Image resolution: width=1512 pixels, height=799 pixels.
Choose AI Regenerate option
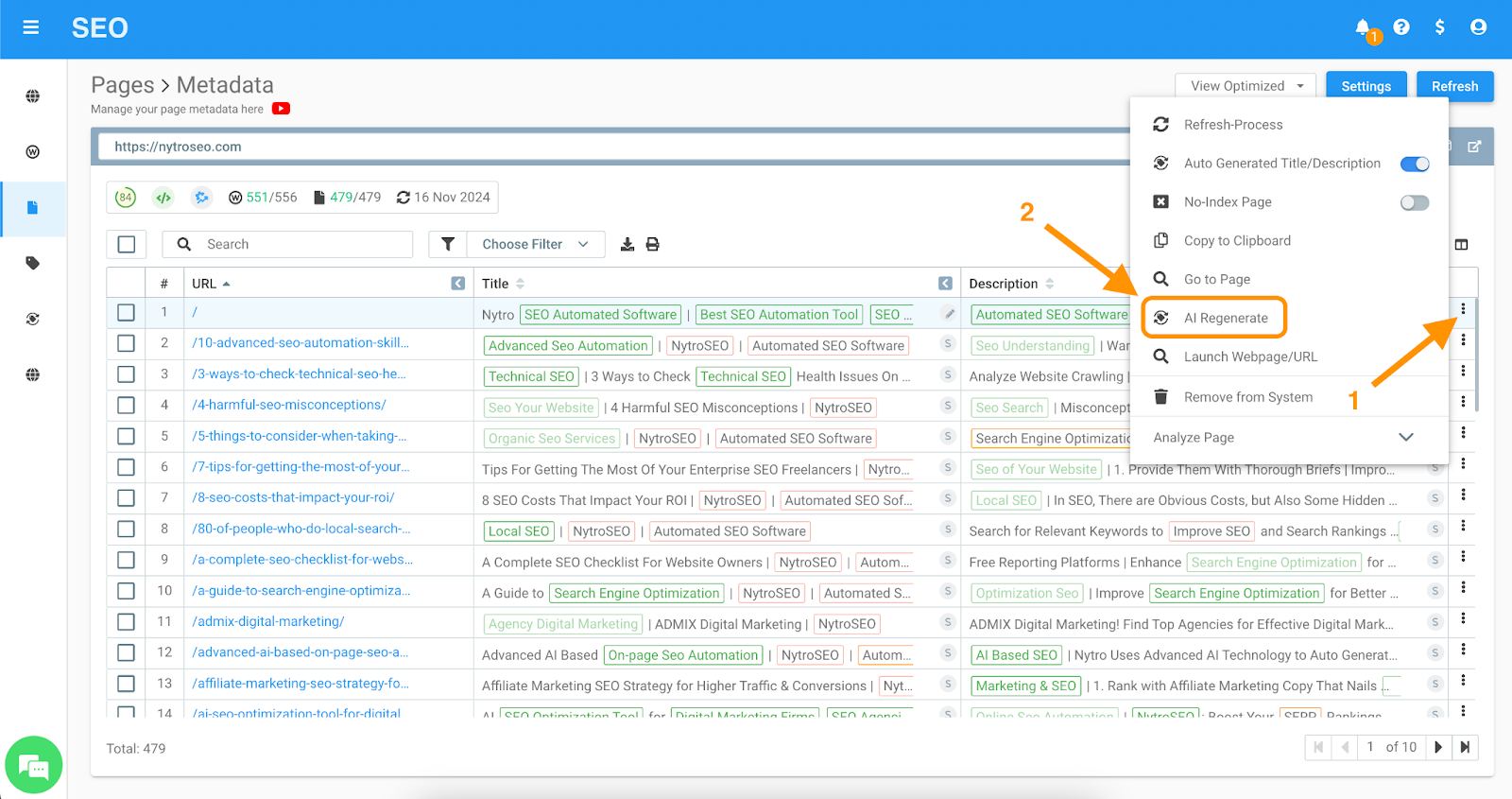1214,318
